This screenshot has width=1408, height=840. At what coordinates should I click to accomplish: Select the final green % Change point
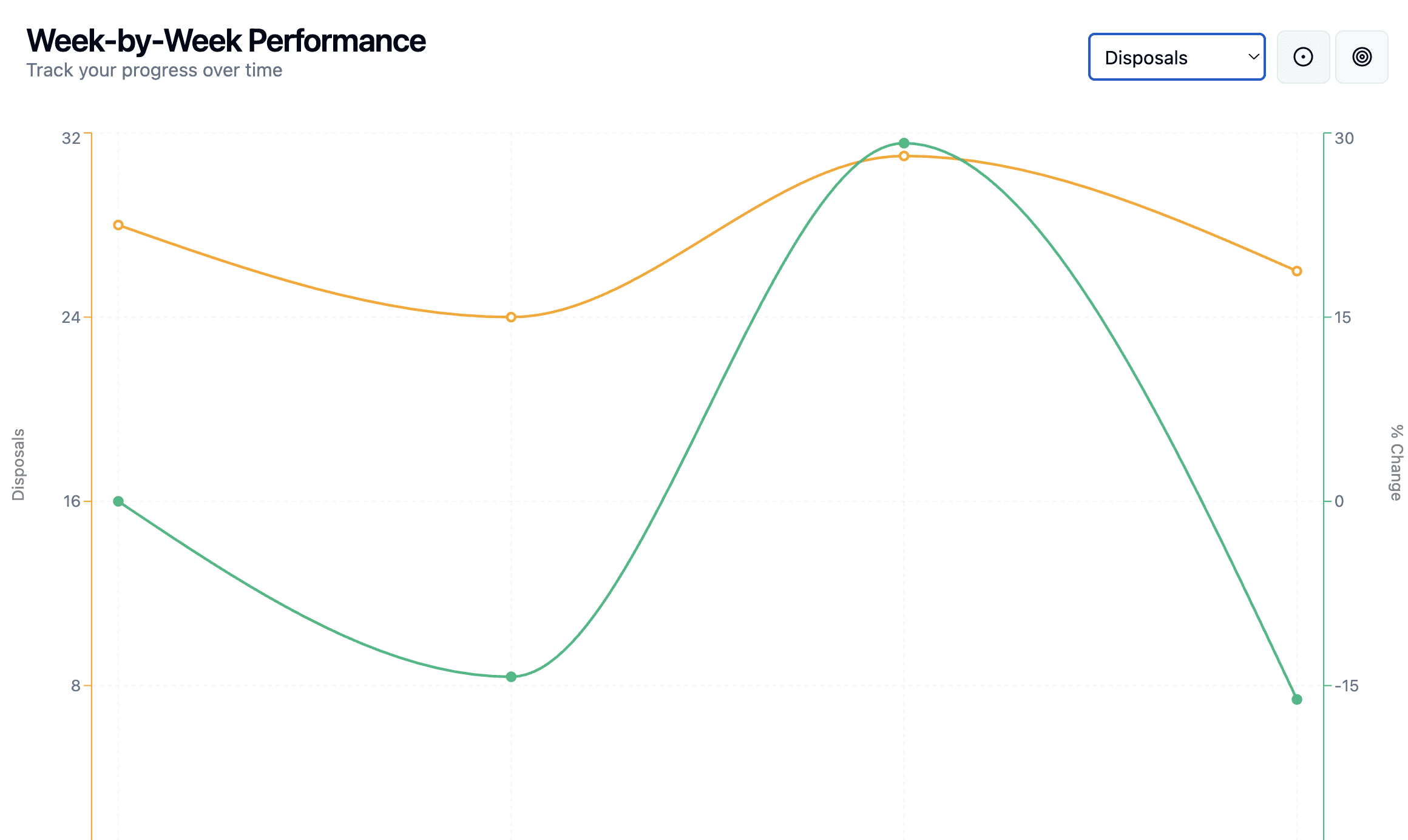(x=1297, y=700)
